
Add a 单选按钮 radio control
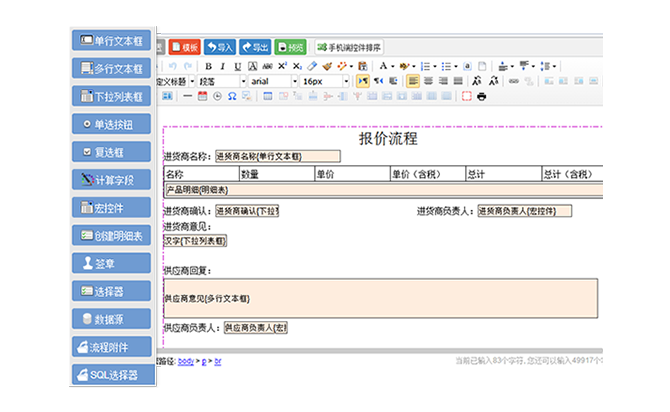click(112, 125)
